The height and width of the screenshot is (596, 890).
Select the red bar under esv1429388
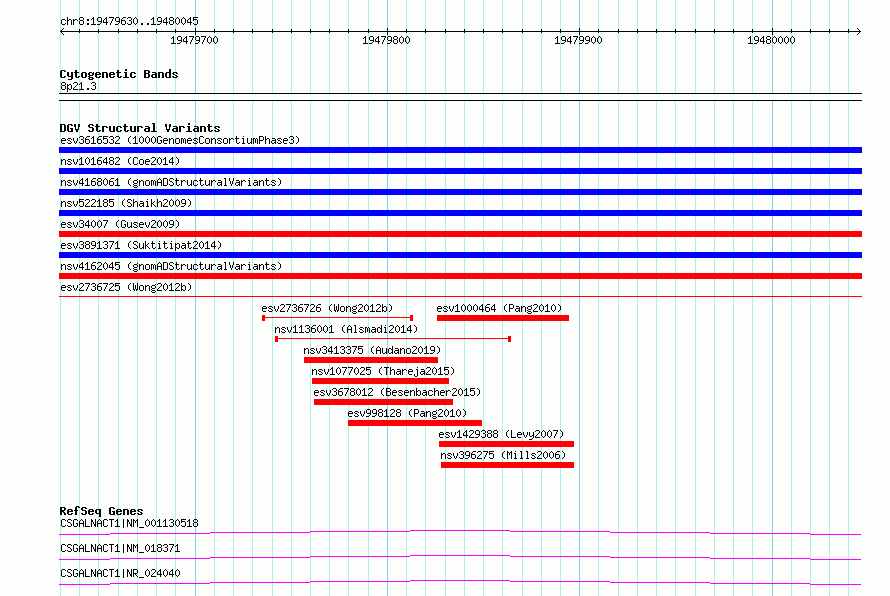506,444
